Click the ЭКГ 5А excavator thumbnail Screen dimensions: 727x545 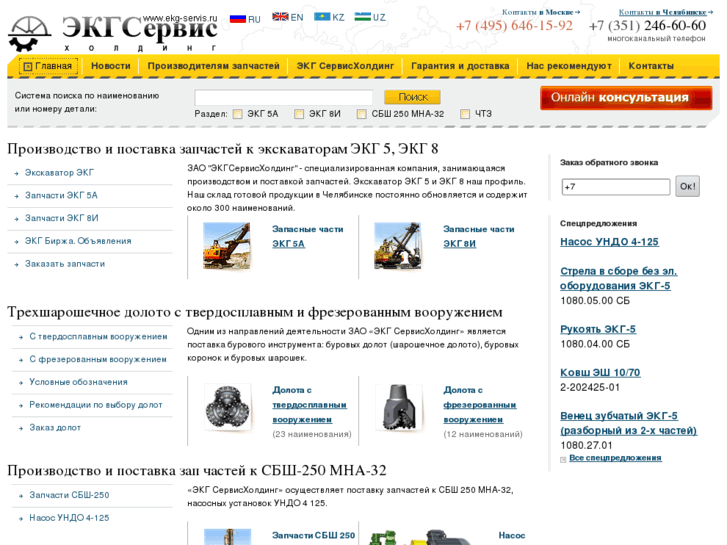pyautogui.click(x=227, y=245)
